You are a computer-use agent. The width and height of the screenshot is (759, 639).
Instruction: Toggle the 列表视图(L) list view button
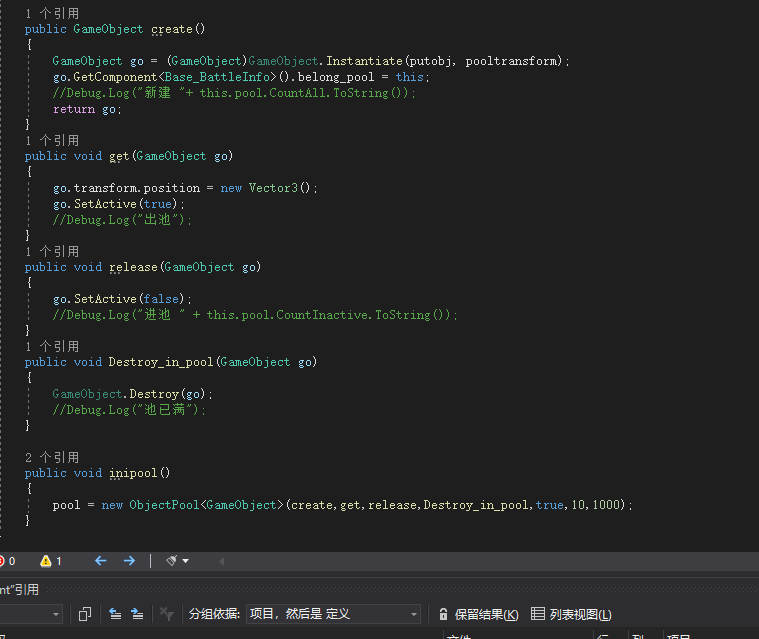571,614
